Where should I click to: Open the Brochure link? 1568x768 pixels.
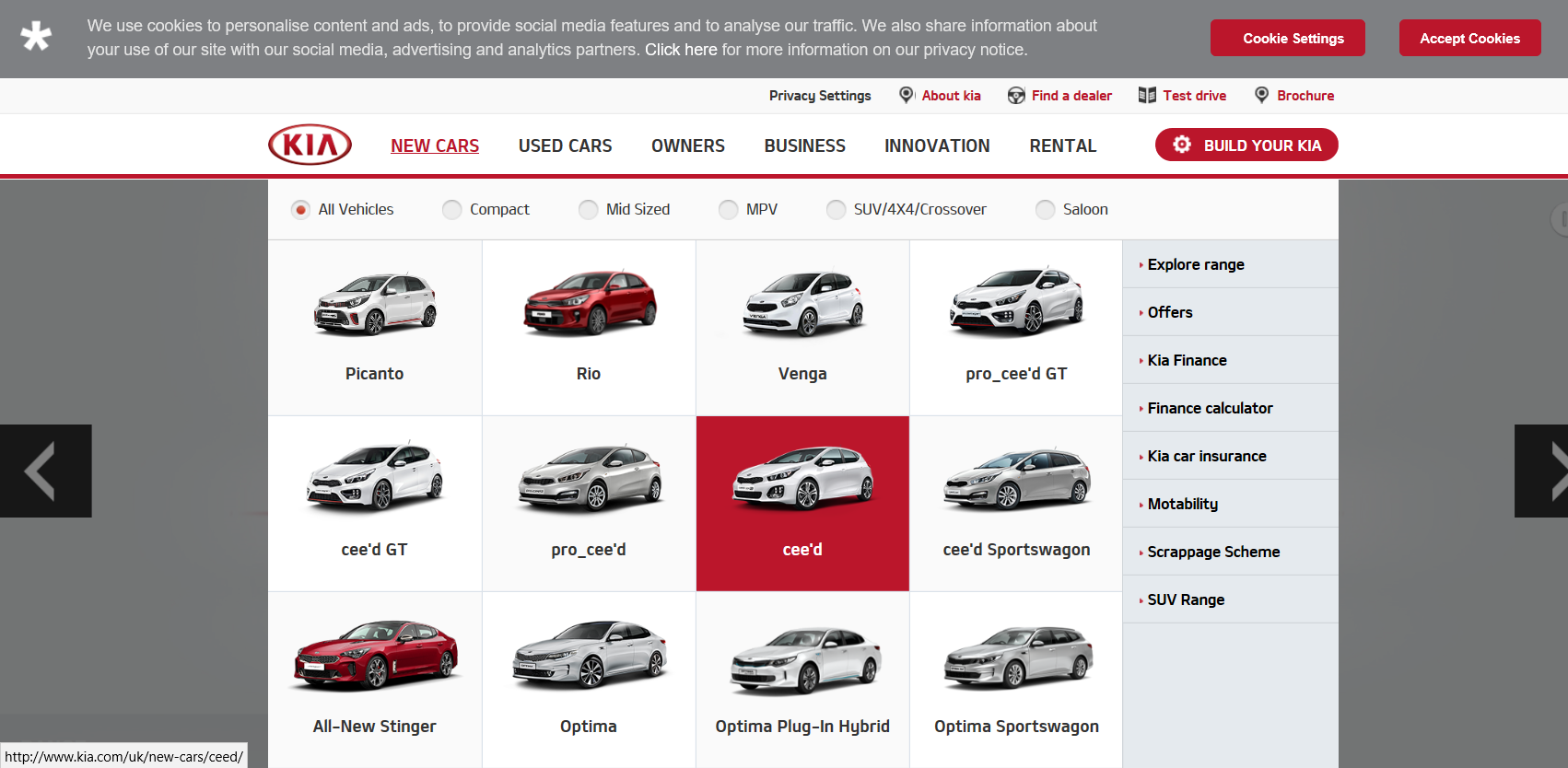[1305, 96]
